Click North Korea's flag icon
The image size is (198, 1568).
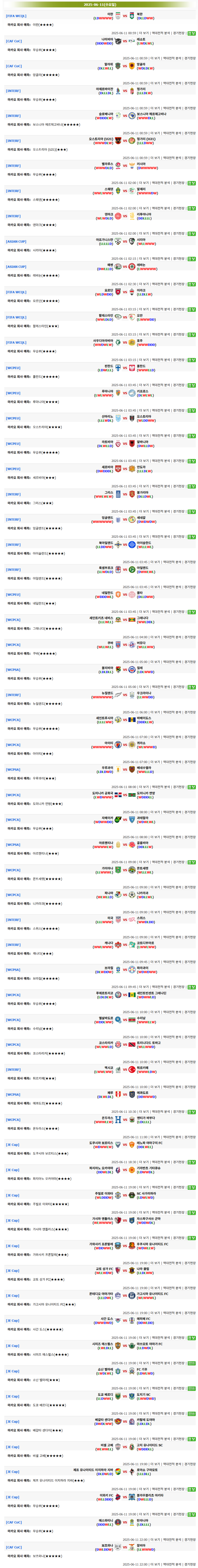pos(132,16)
